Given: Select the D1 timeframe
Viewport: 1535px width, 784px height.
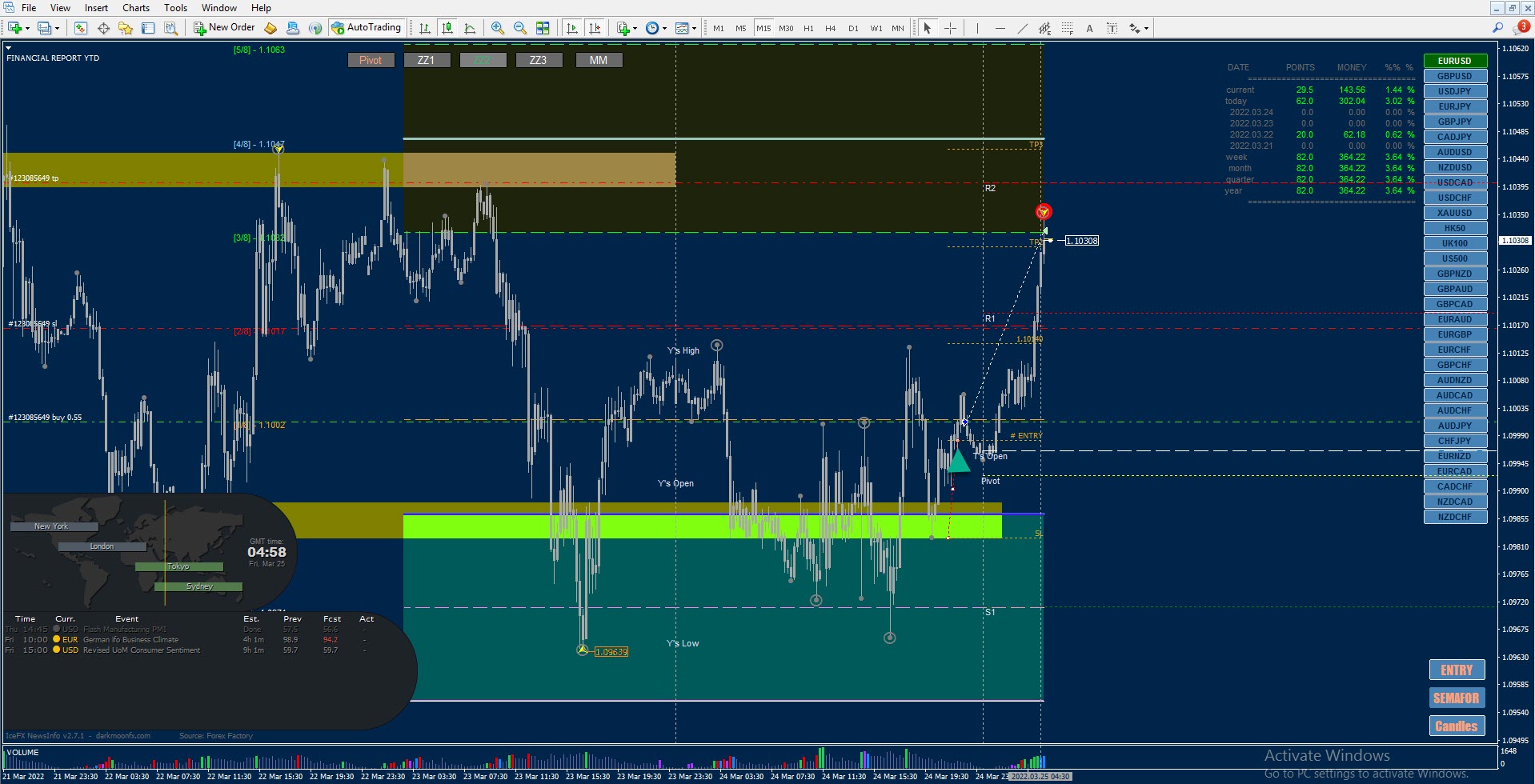Looking at the screenshot, I should pos(853,28).
